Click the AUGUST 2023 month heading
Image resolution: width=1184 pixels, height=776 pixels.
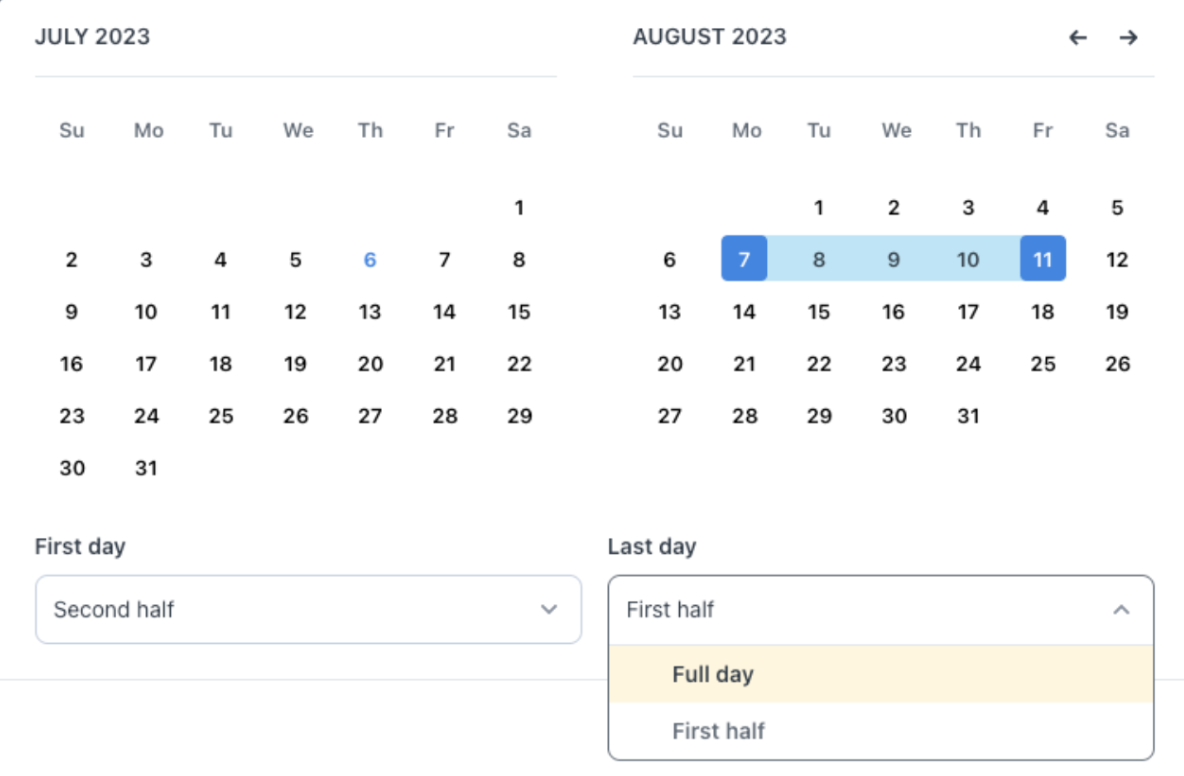(x=710, y=36)
